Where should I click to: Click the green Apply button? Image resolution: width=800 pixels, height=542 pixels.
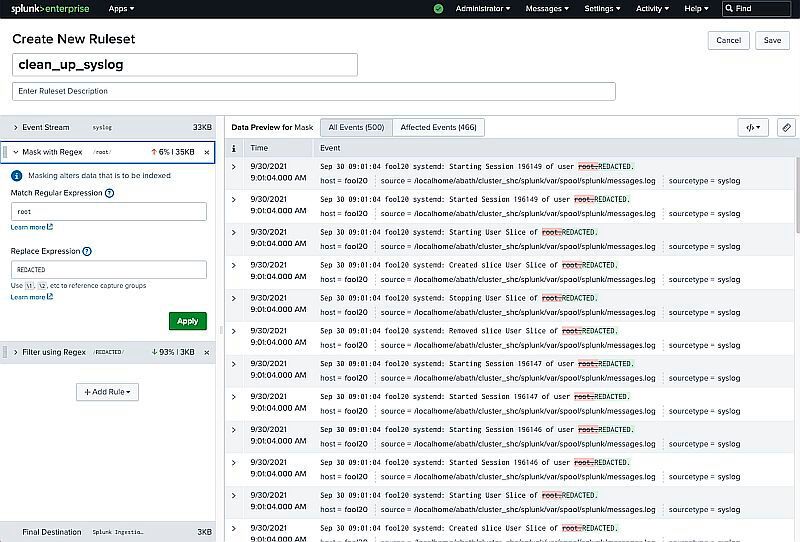(x=188, y=321)
